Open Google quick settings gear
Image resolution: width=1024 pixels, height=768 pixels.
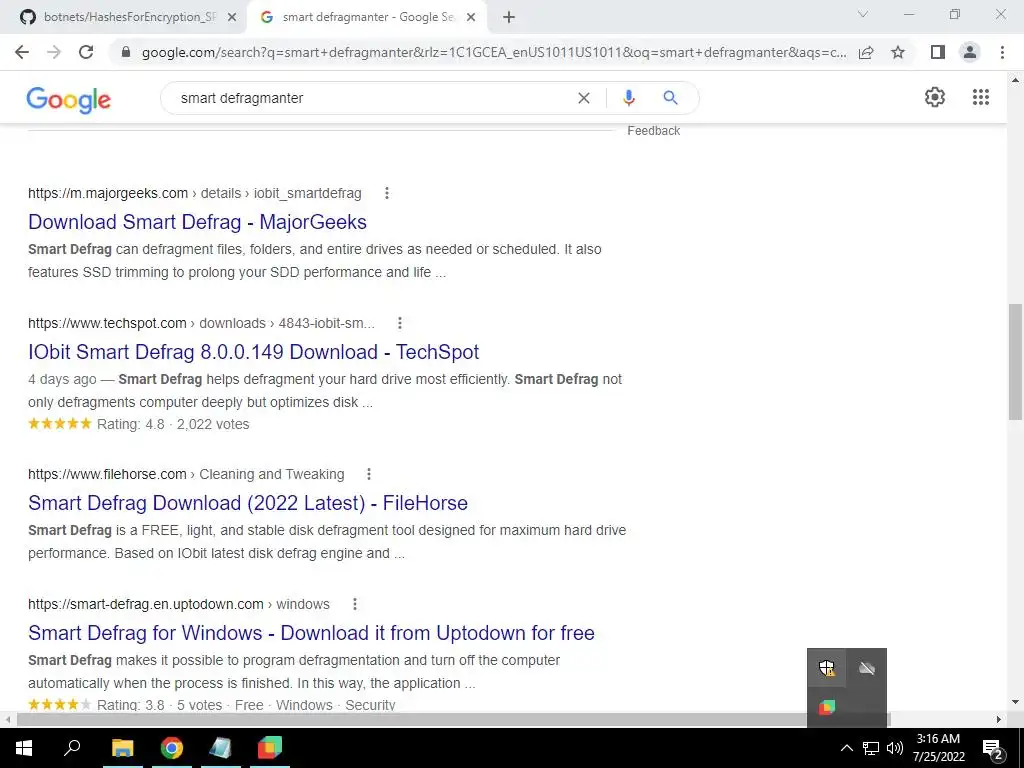(x=935, y=97)
